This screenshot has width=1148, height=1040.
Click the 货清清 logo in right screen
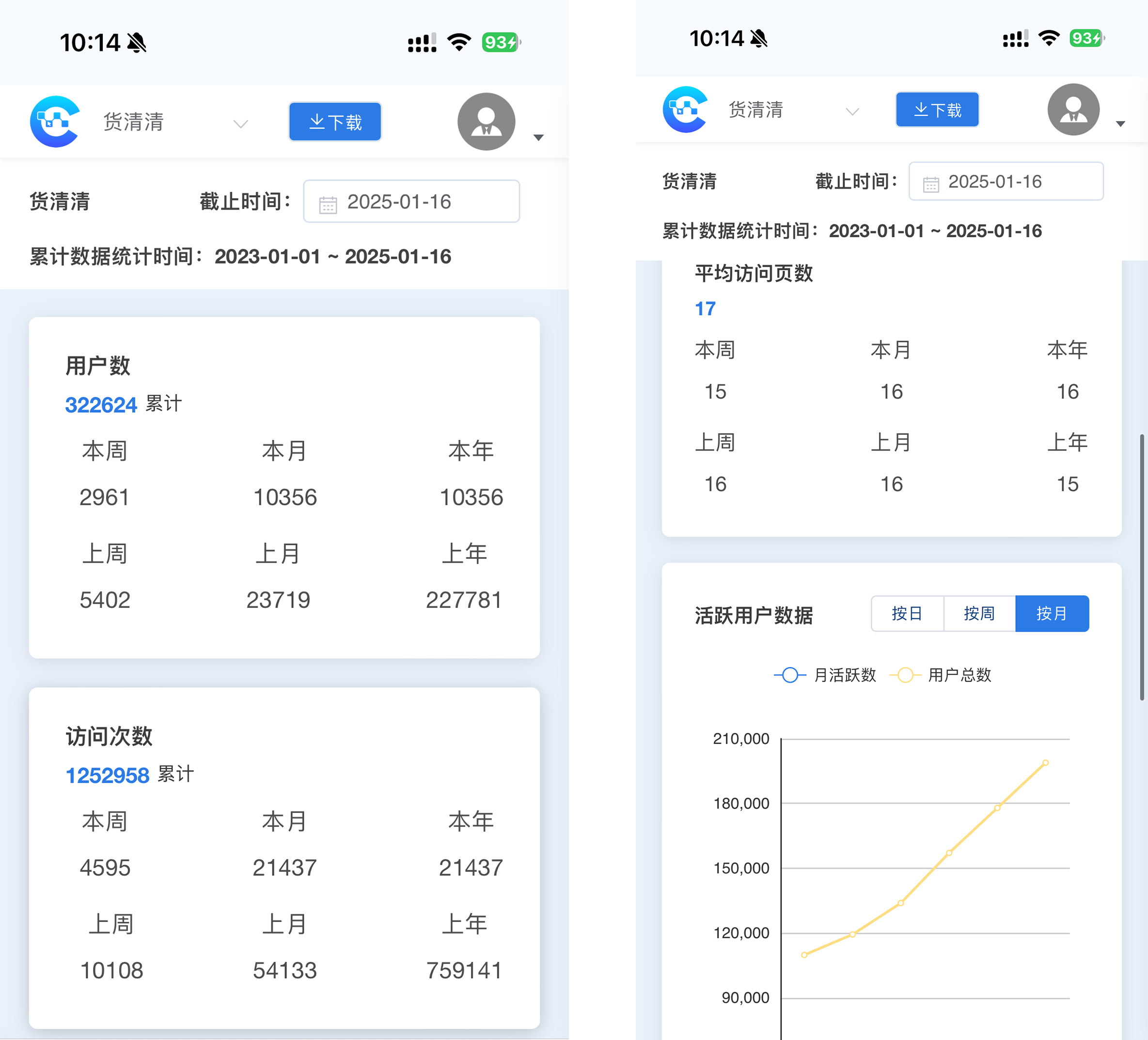pos(685,109)
